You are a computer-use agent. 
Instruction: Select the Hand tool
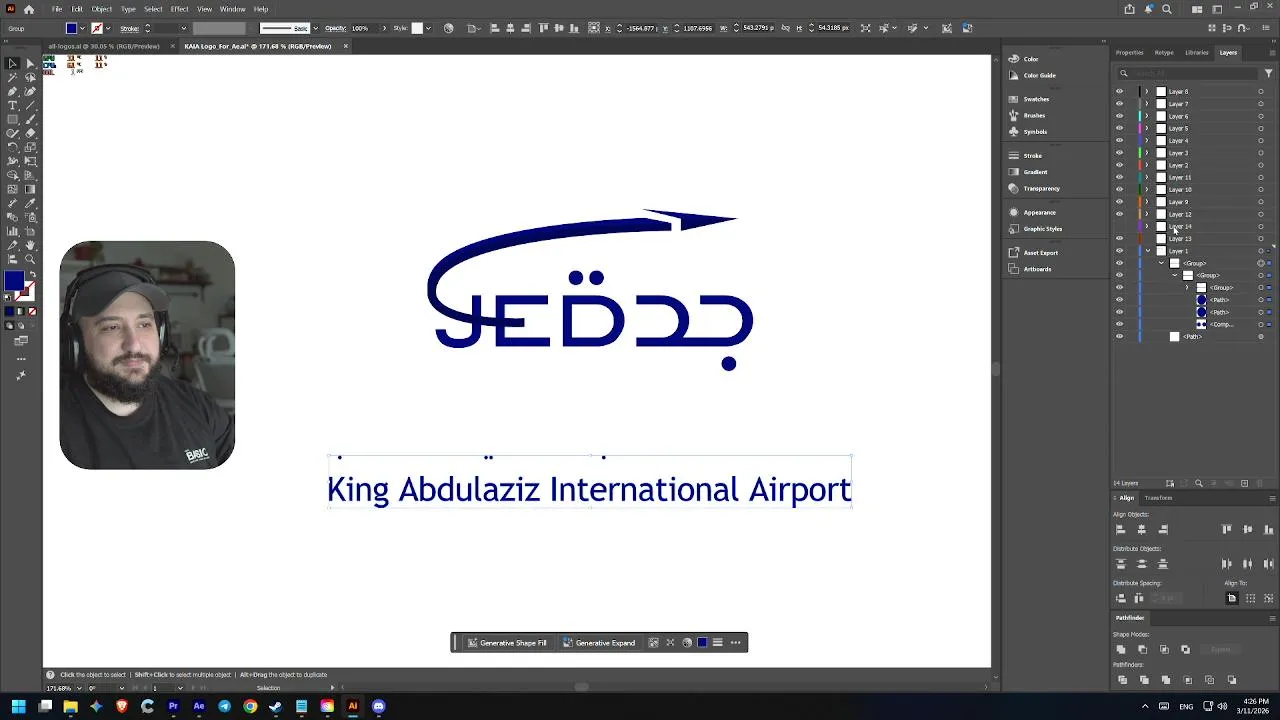click(30, 245)
